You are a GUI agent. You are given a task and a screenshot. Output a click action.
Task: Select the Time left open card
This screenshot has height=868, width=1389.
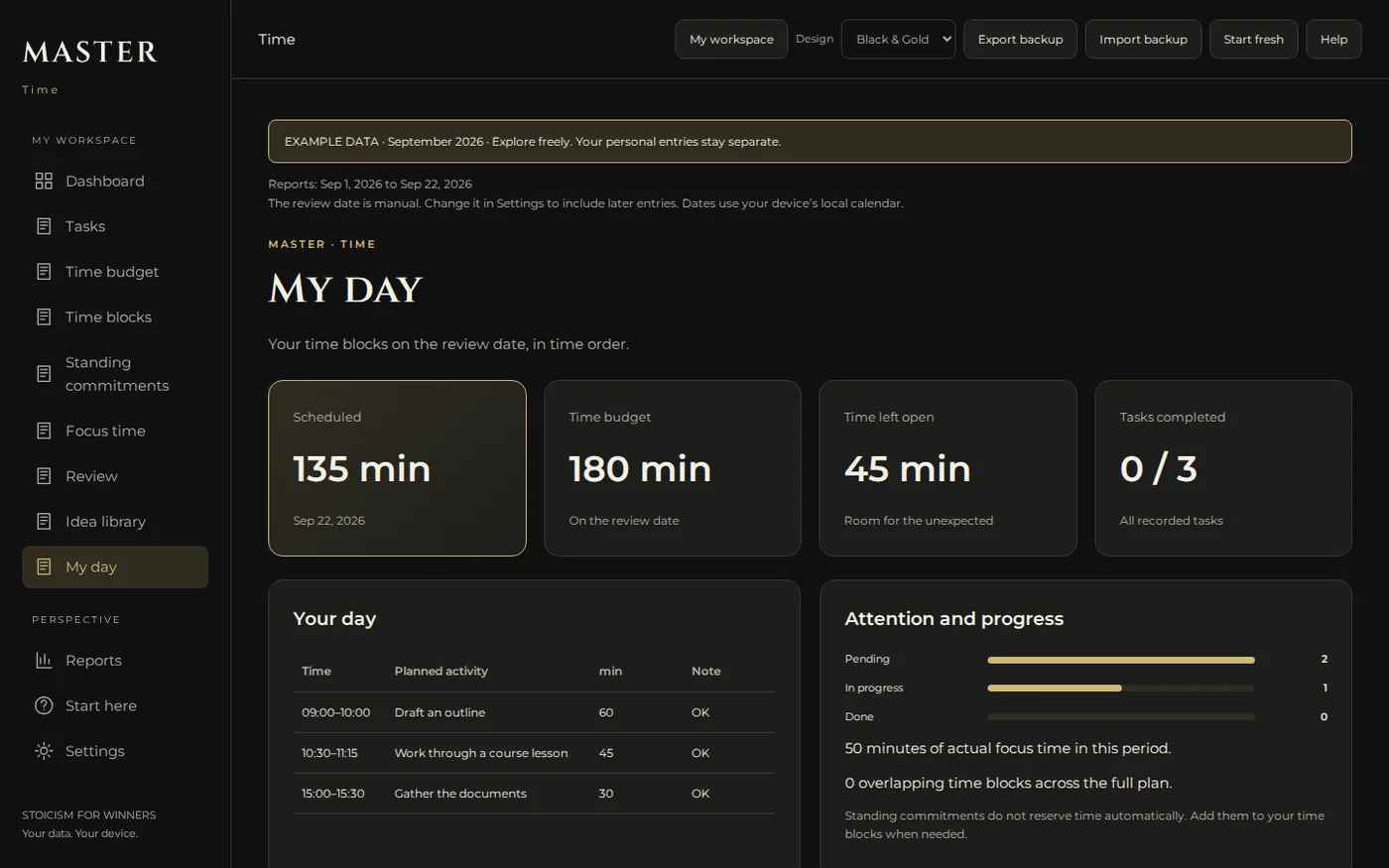click(x=947, y=468)
